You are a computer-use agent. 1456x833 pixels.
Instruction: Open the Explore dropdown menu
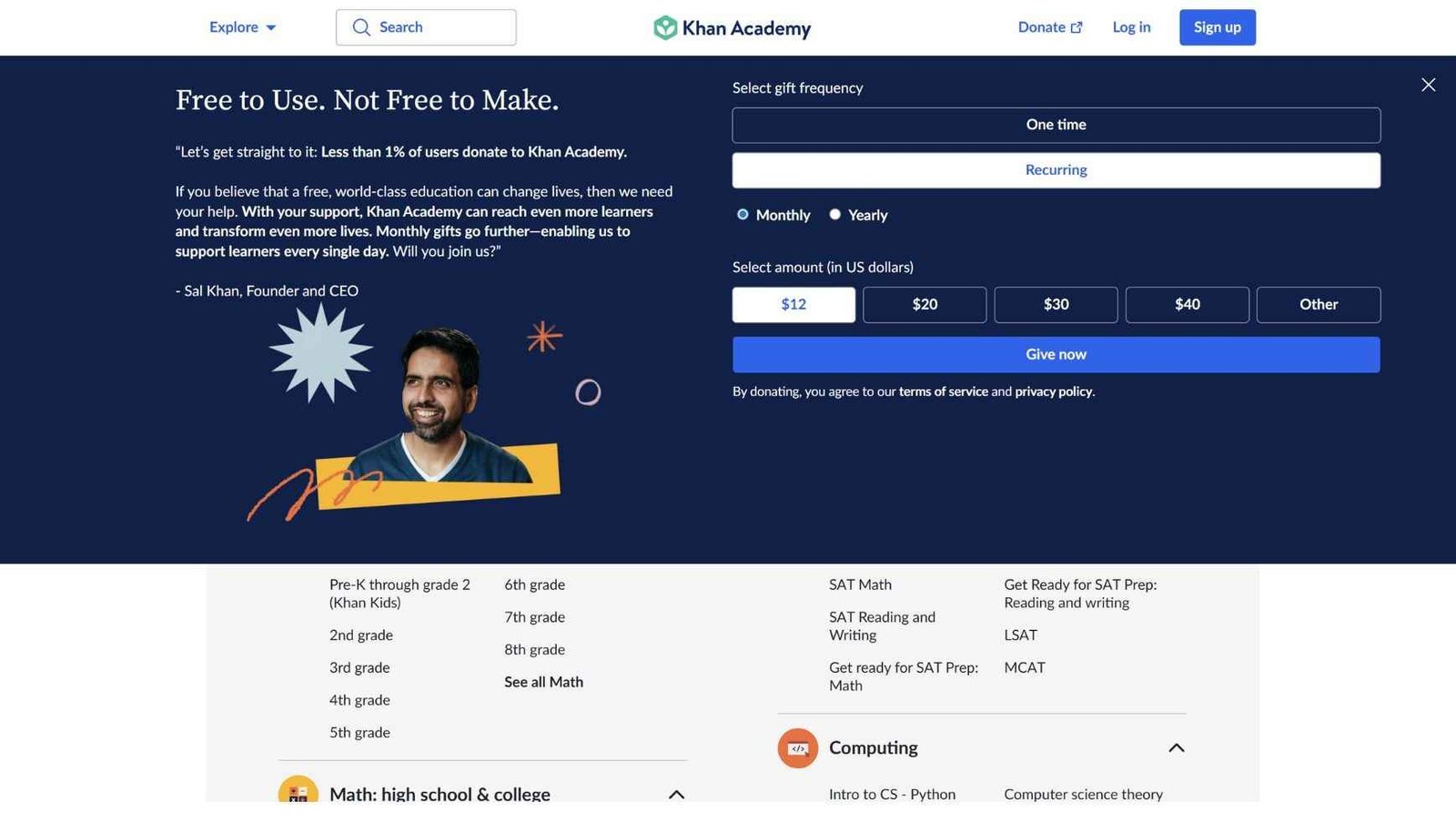pyautogui.click(x=242, y=27)
